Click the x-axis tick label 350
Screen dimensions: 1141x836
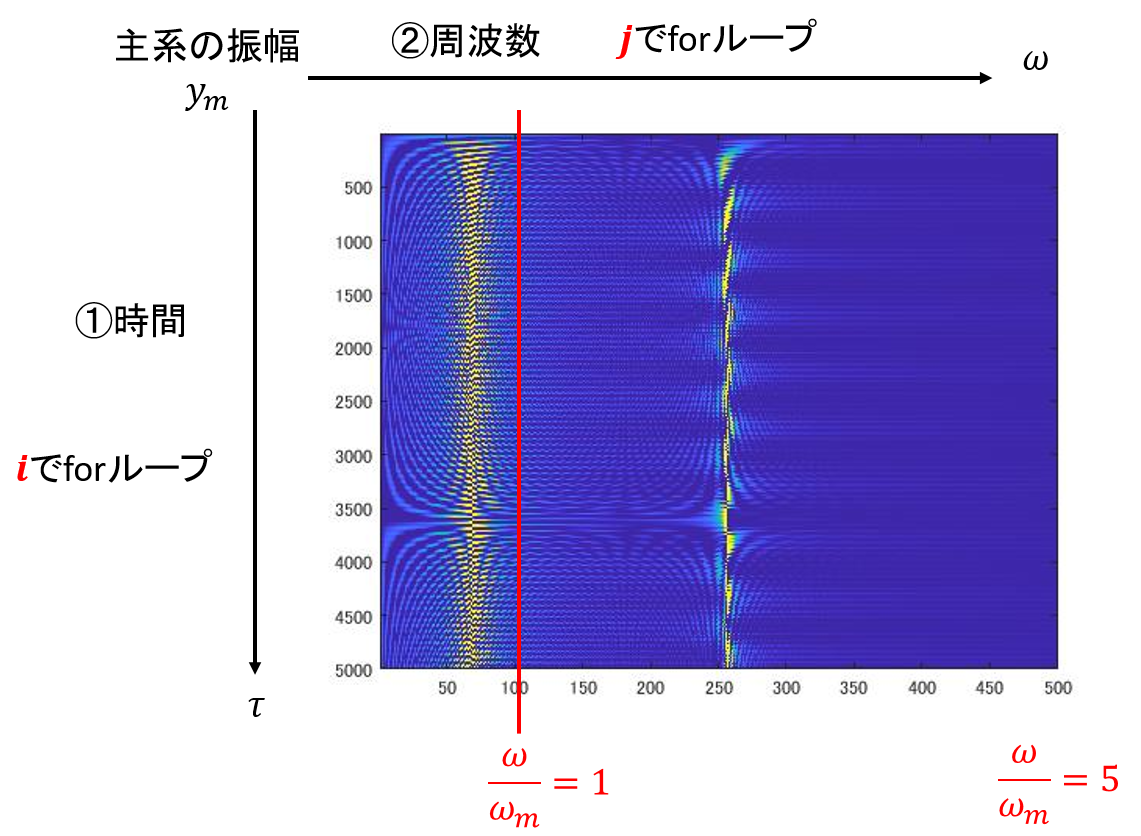[x=854, y=688]
